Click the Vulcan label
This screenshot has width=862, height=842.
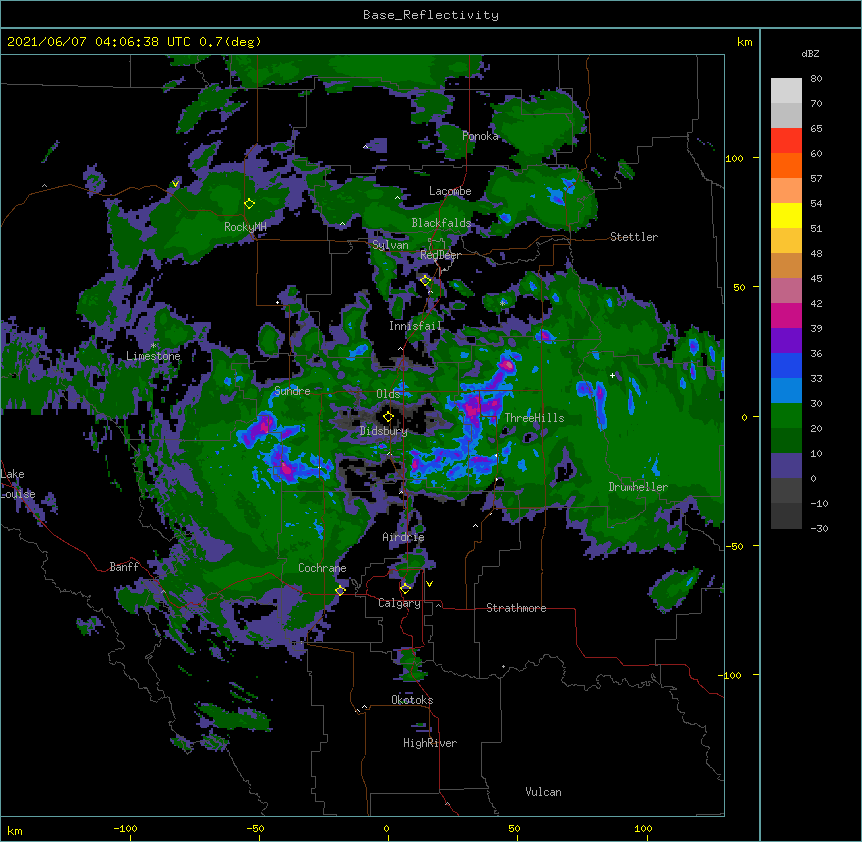[x=543, y=792]
